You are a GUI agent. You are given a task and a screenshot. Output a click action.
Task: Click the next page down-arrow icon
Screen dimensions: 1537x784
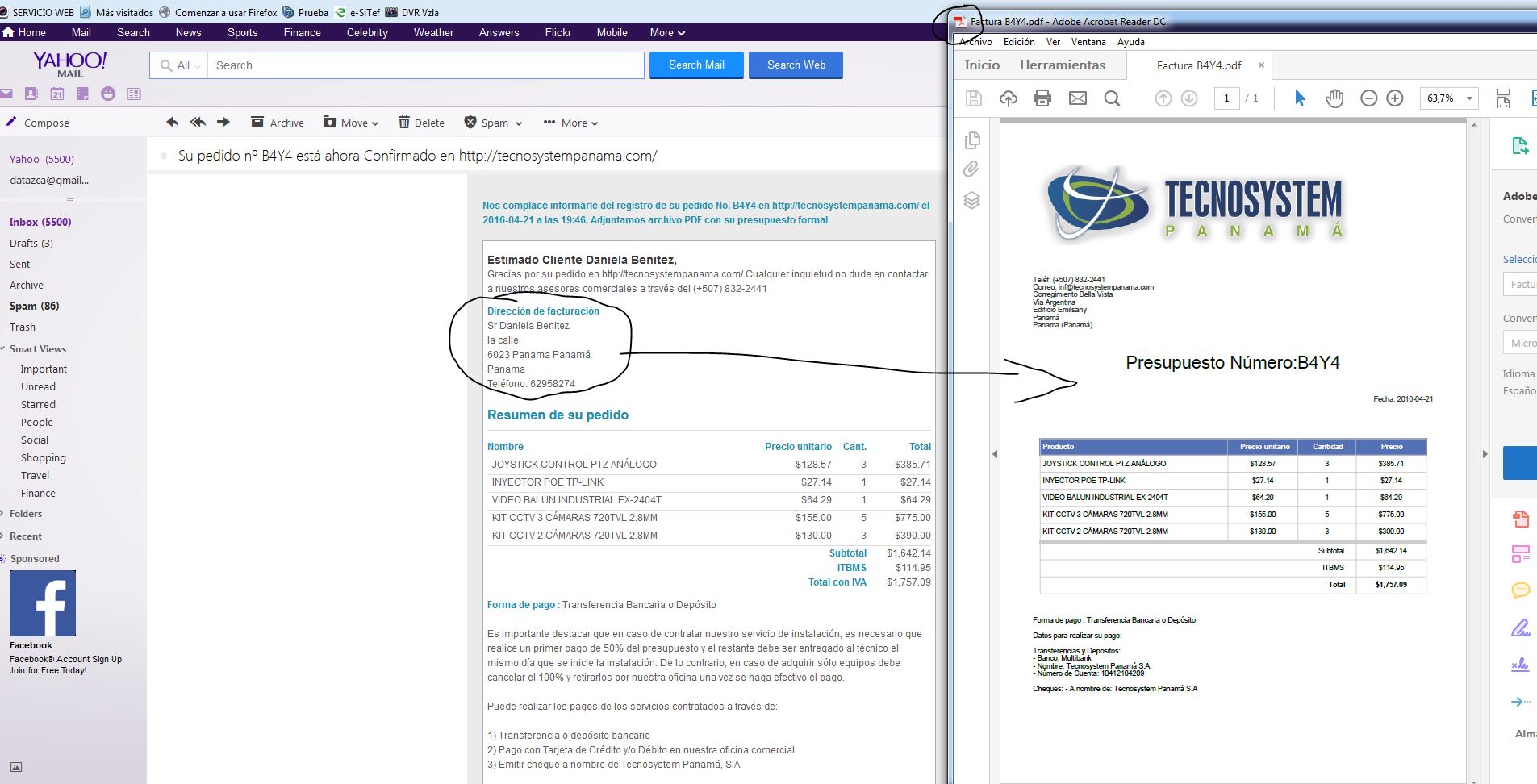click(1189, 98)
